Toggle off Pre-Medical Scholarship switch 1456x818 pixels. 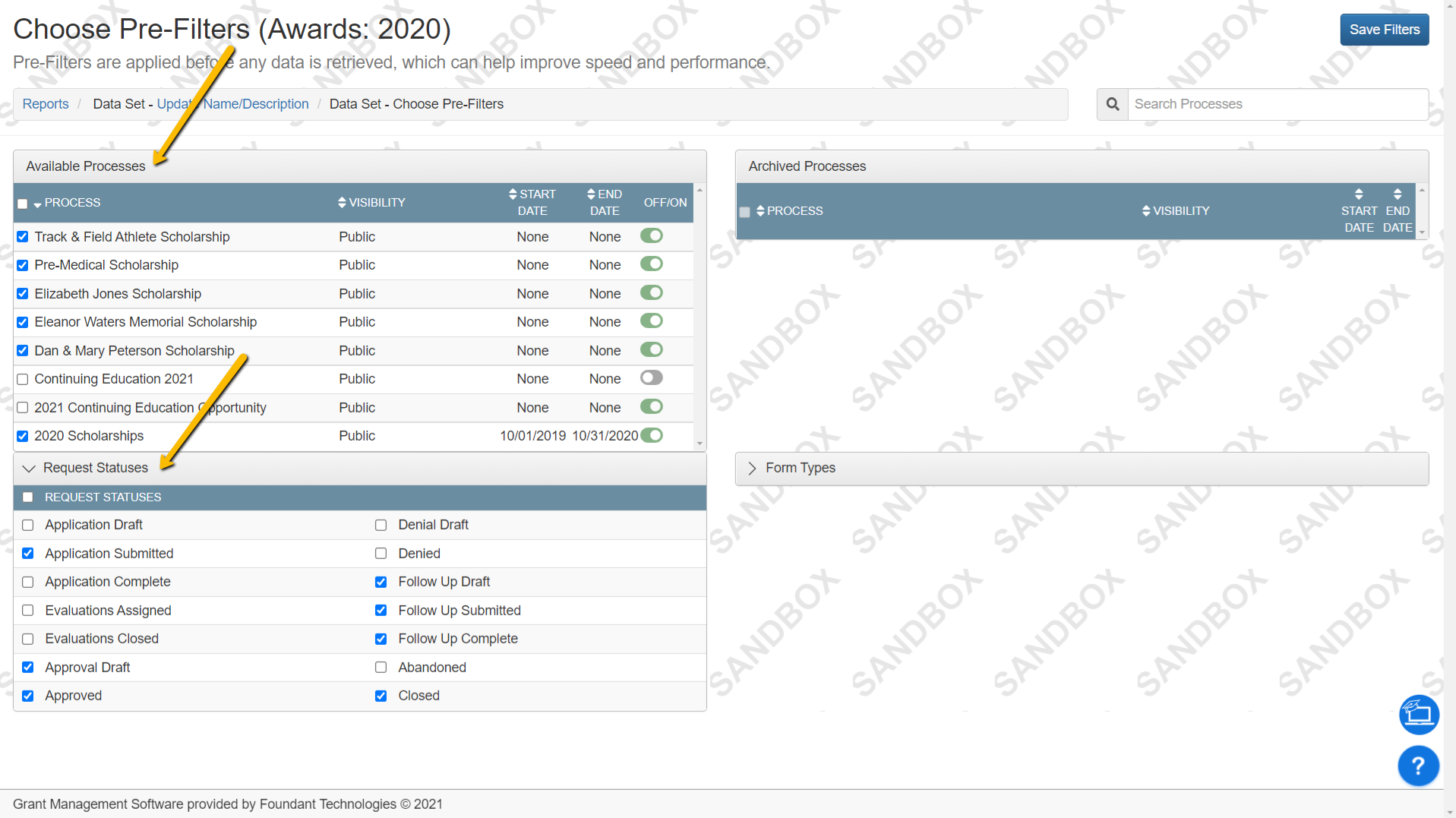[652, 264]
